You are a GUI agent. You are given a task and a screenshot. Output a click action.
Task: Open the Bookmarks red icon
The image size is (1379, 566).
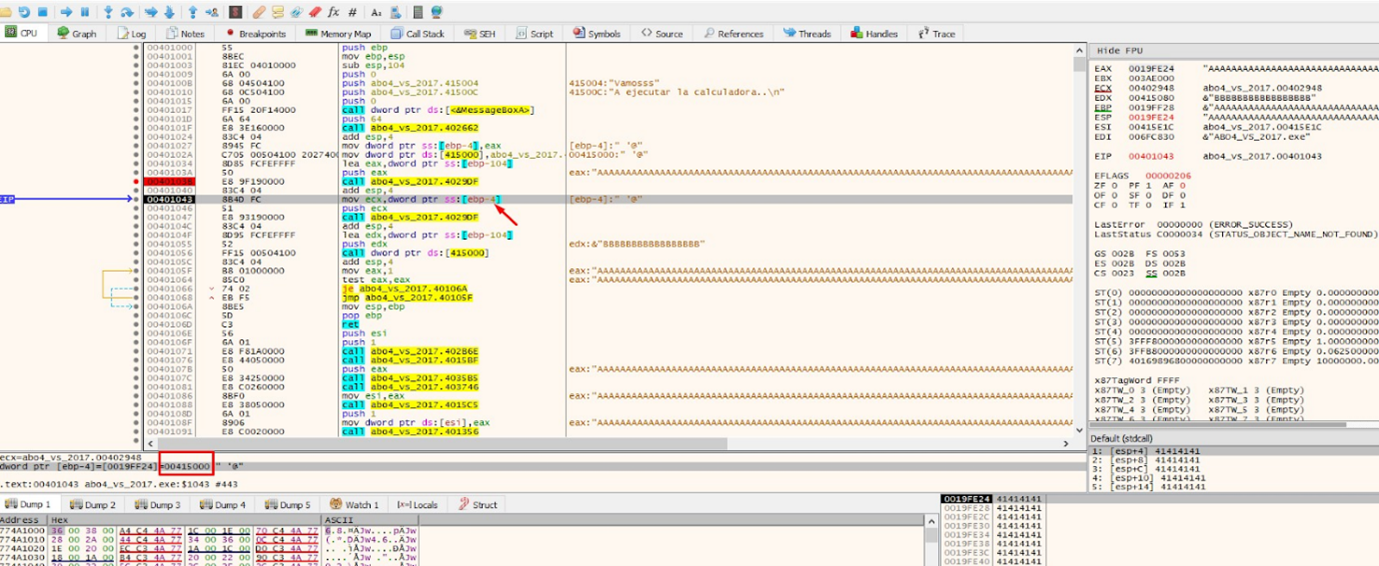click(315, 12)
